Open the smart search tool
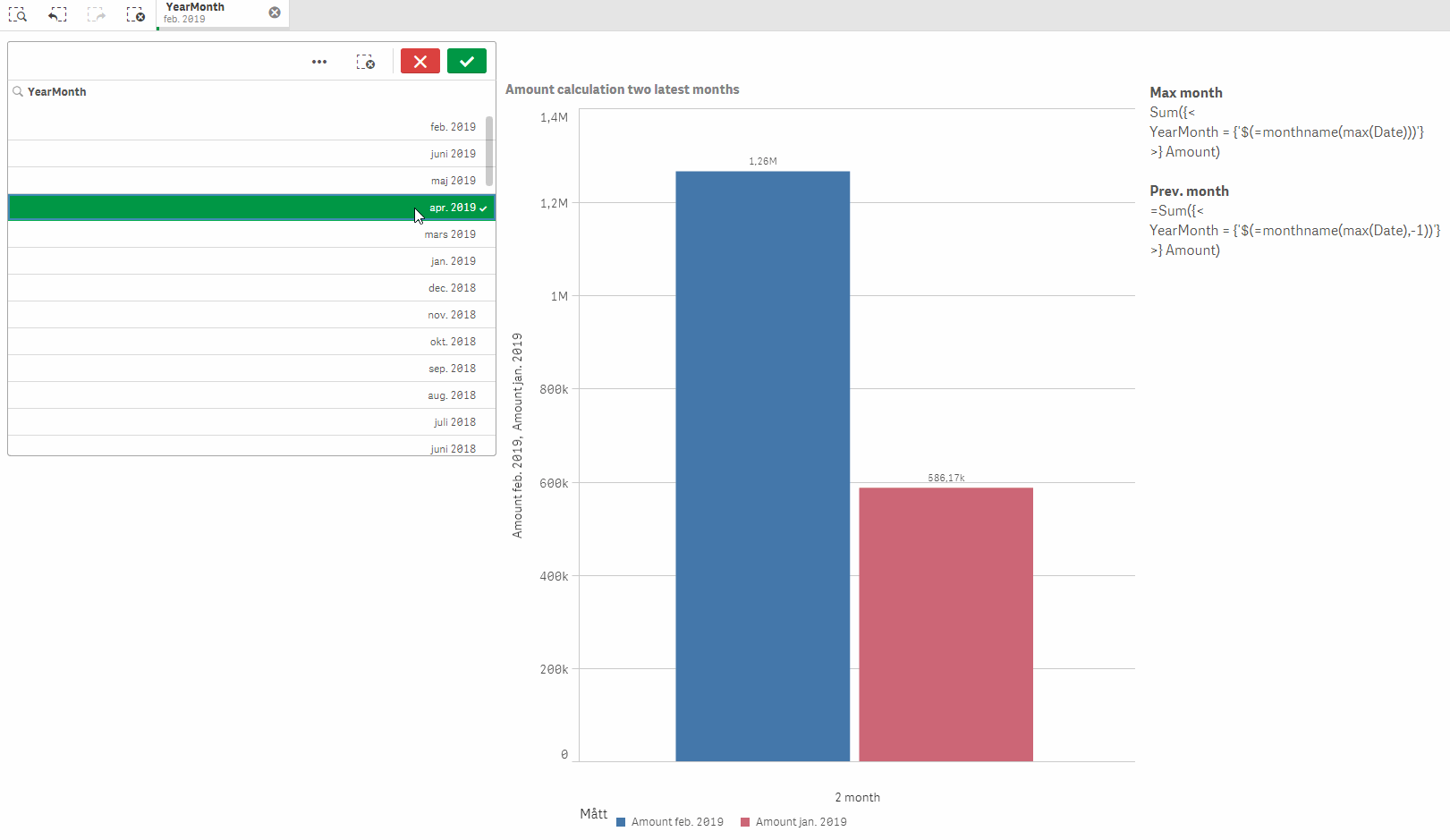 18,14
